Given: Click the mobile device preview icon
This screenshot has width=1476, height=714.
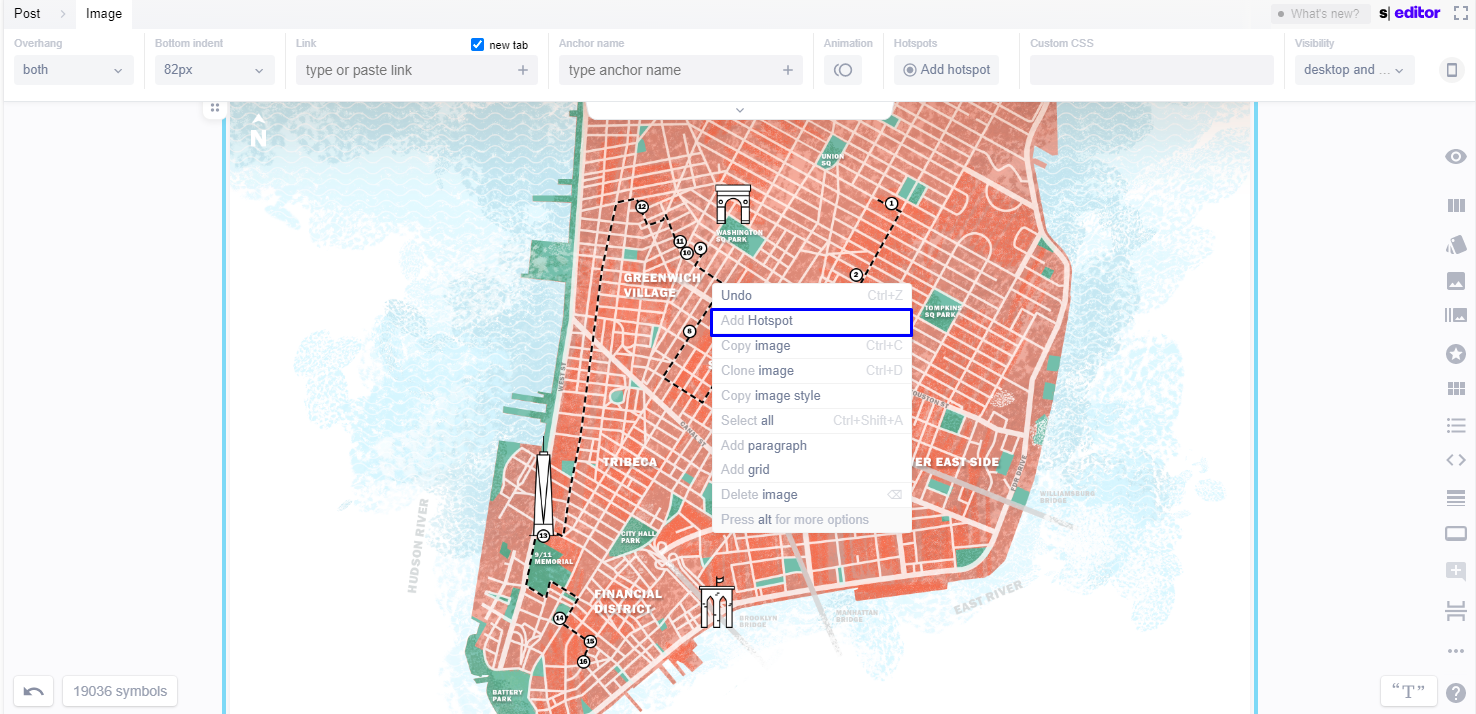Looking at the screenshot, I should (1451, 70).
